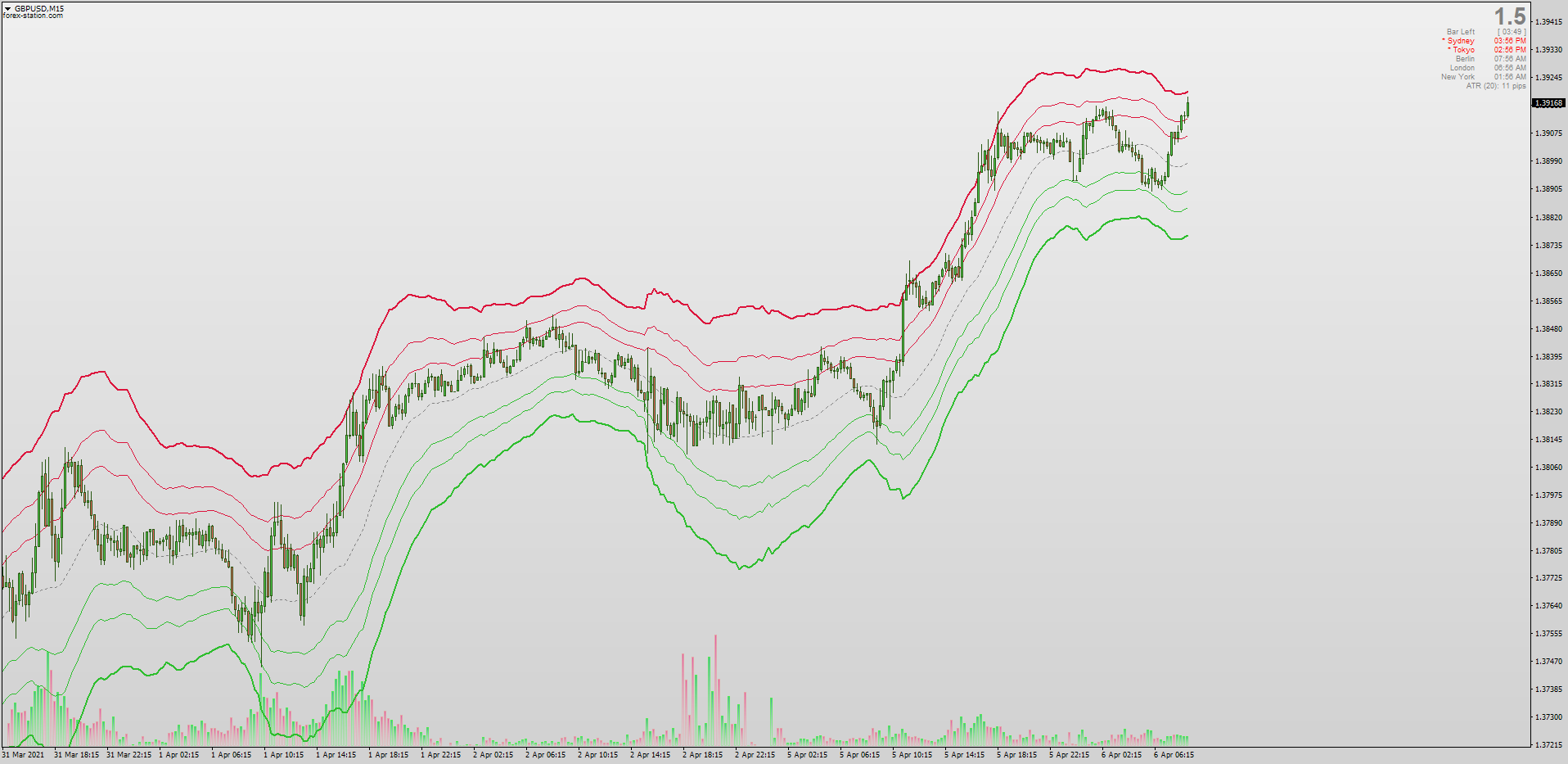Click price level 1.37805 on the scale
This screenshot has height=764, width=1568.
1549,551
